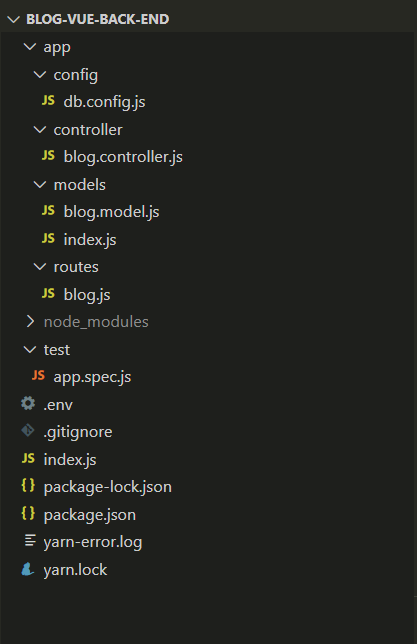Click the yarn icon beside yarn.lock

tap(28, 569)
